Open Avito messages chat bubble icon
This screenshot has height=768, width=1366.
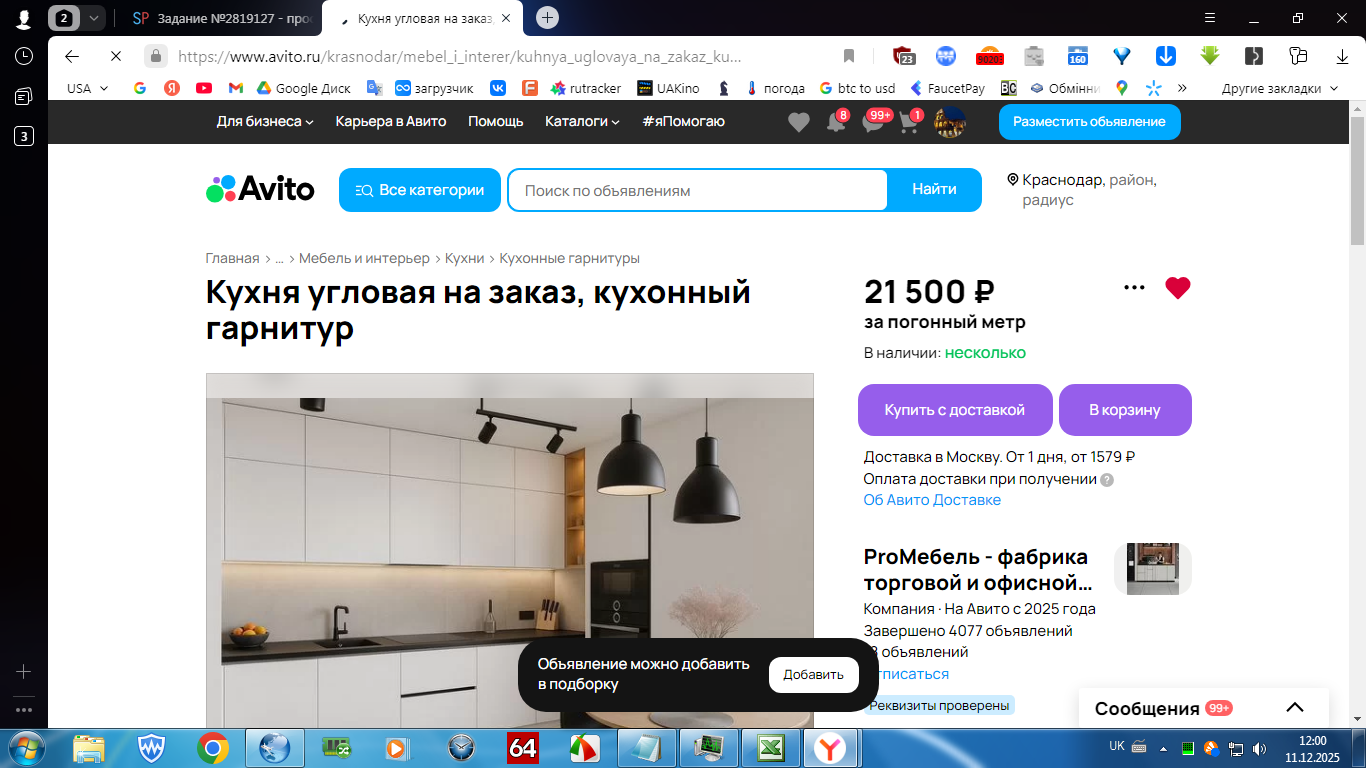(874, 121)
